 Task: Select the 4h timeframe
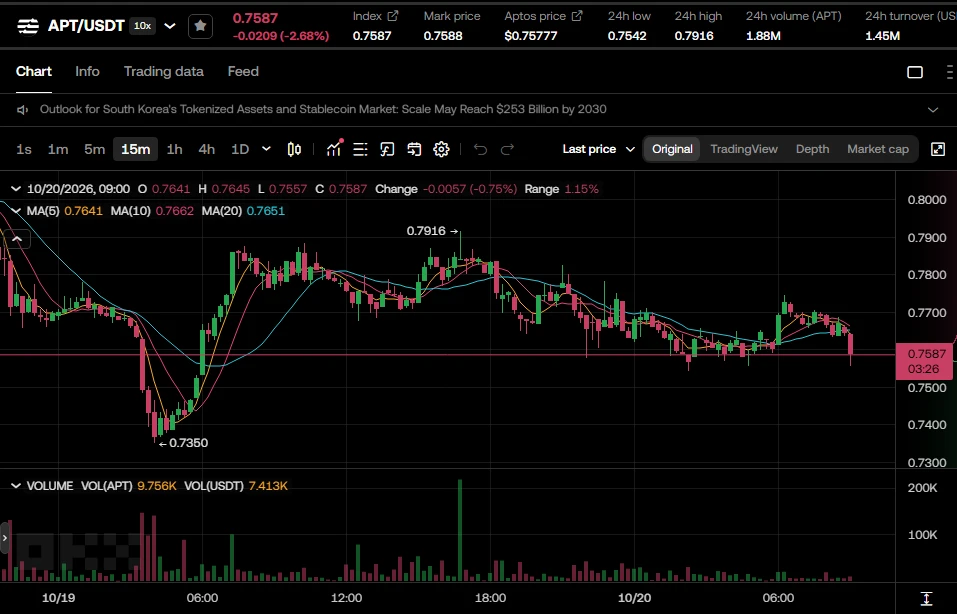[x=207, y=149]
